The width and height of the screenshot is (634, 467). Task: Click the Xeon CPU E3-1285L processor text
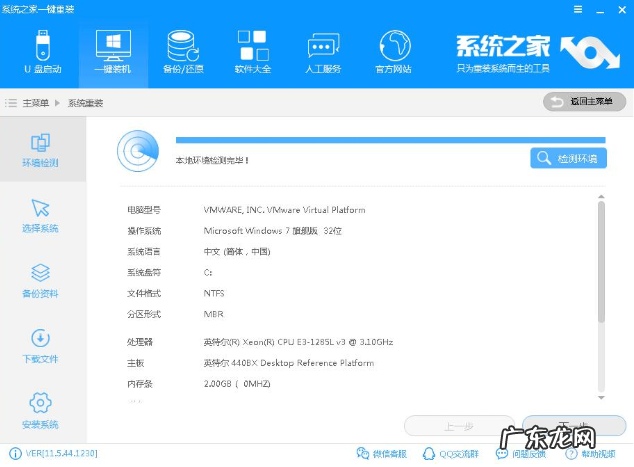tap(298, 342)
